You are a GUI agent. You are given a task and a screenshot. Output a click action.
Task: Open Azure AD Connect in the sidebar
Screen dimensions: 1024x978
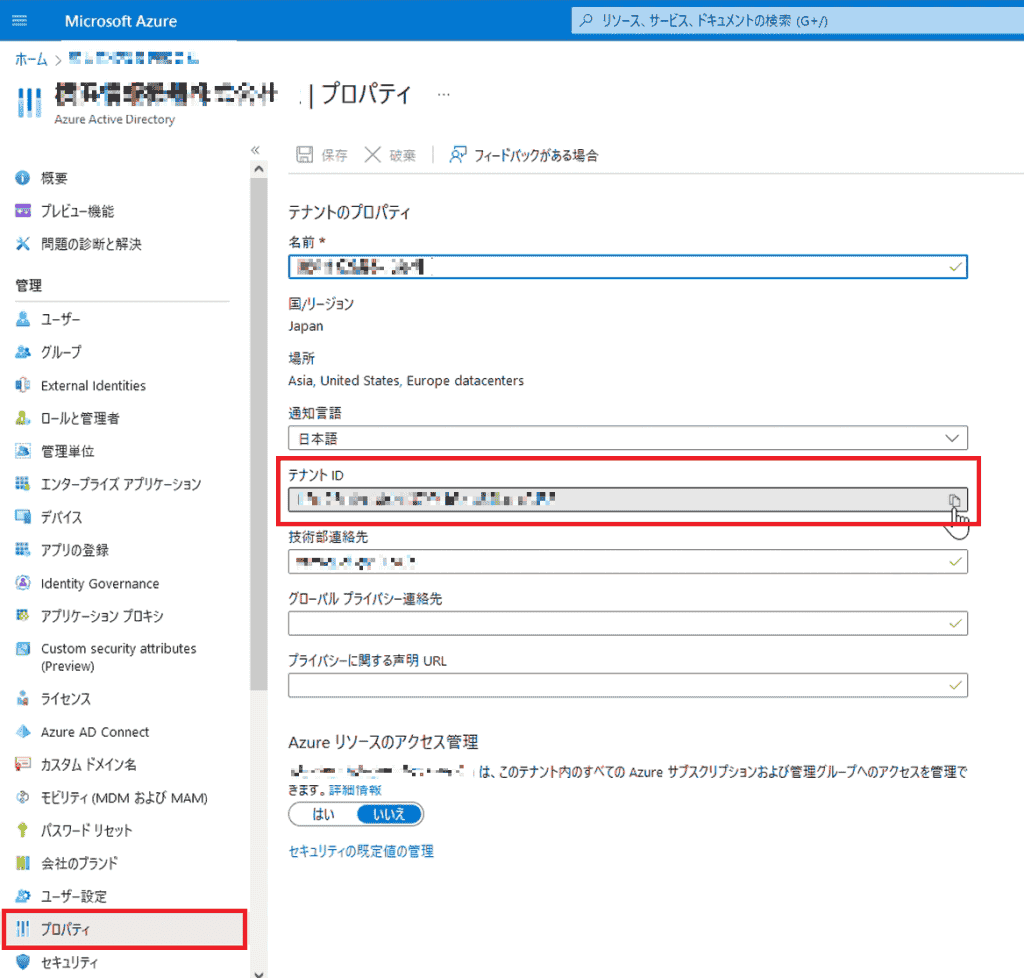click(x=95, y=733)
